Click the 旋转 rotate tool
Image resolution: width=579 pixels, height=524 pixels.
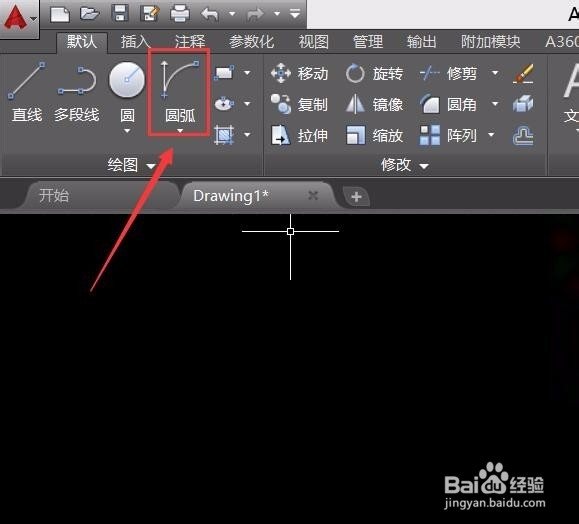click(374, 73)
